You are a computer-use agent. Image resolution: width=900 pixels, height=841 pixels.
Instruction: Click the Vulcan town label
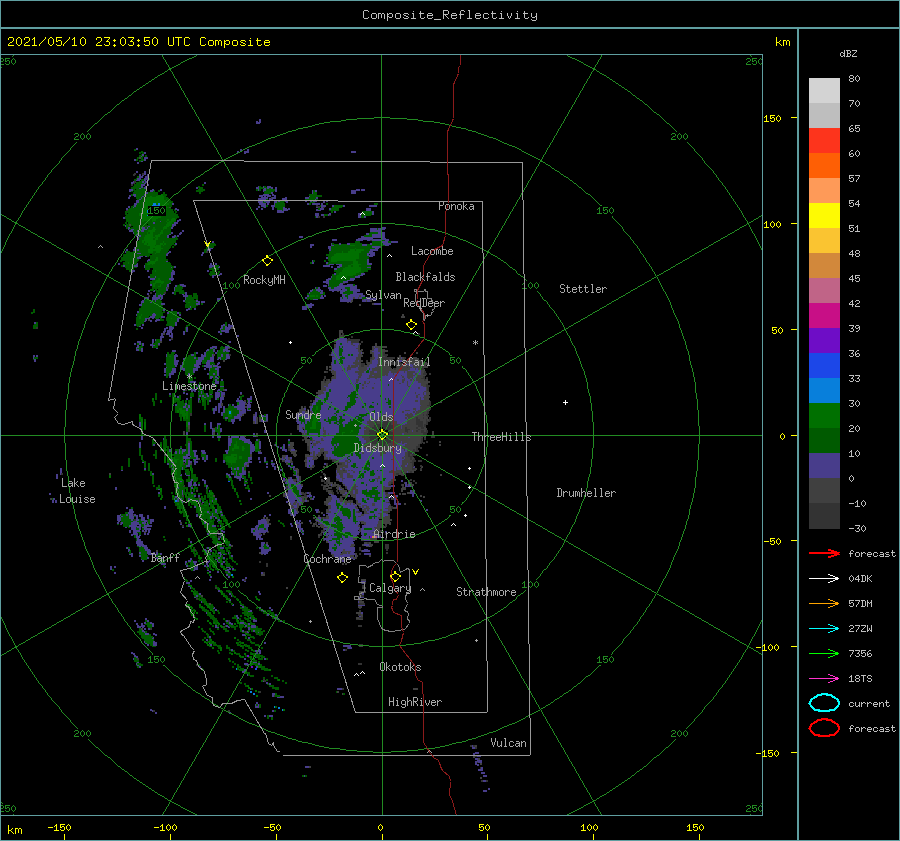point(508,743)
